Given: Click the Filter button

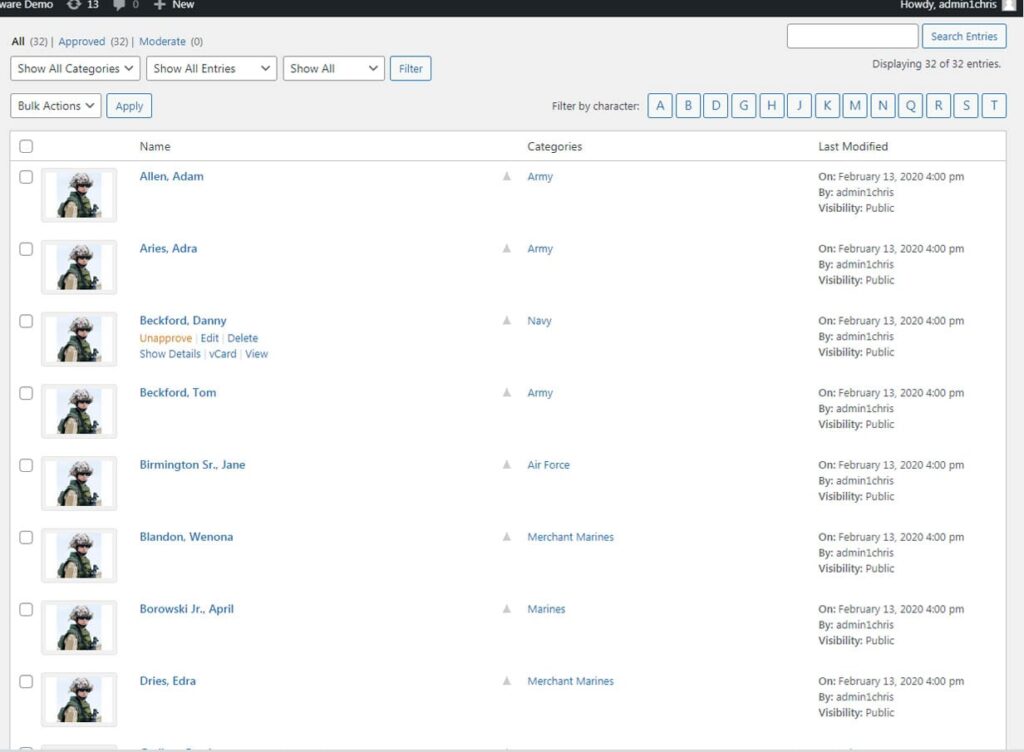Looking at the screenshot, I should pos(410,68).
